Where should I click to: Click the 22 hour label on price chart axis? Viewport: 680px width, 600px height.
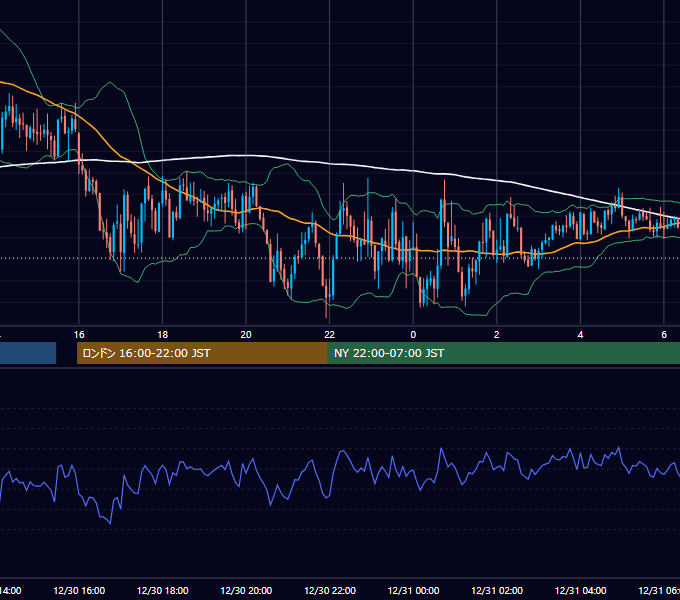(330, 335)
